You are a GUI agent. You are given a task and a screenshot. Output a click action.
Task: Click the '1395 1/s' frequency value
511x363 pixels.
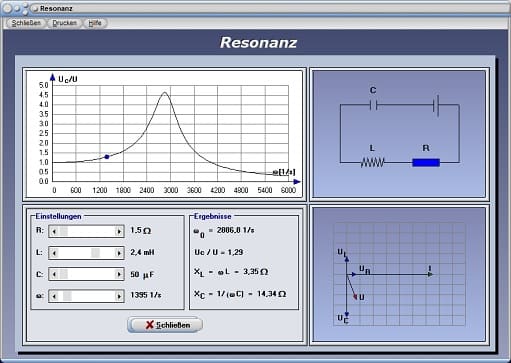click(146, 295)
